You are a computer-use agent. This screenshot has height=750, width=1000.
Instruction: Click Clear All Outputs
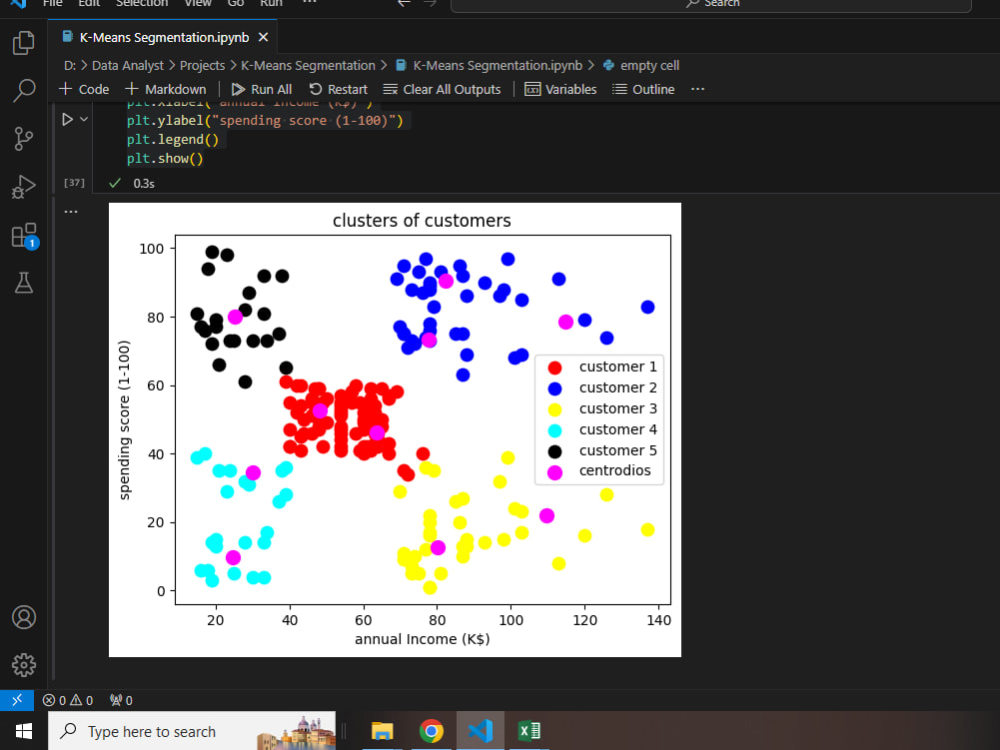pyautogui.click(x=442, y=89)
